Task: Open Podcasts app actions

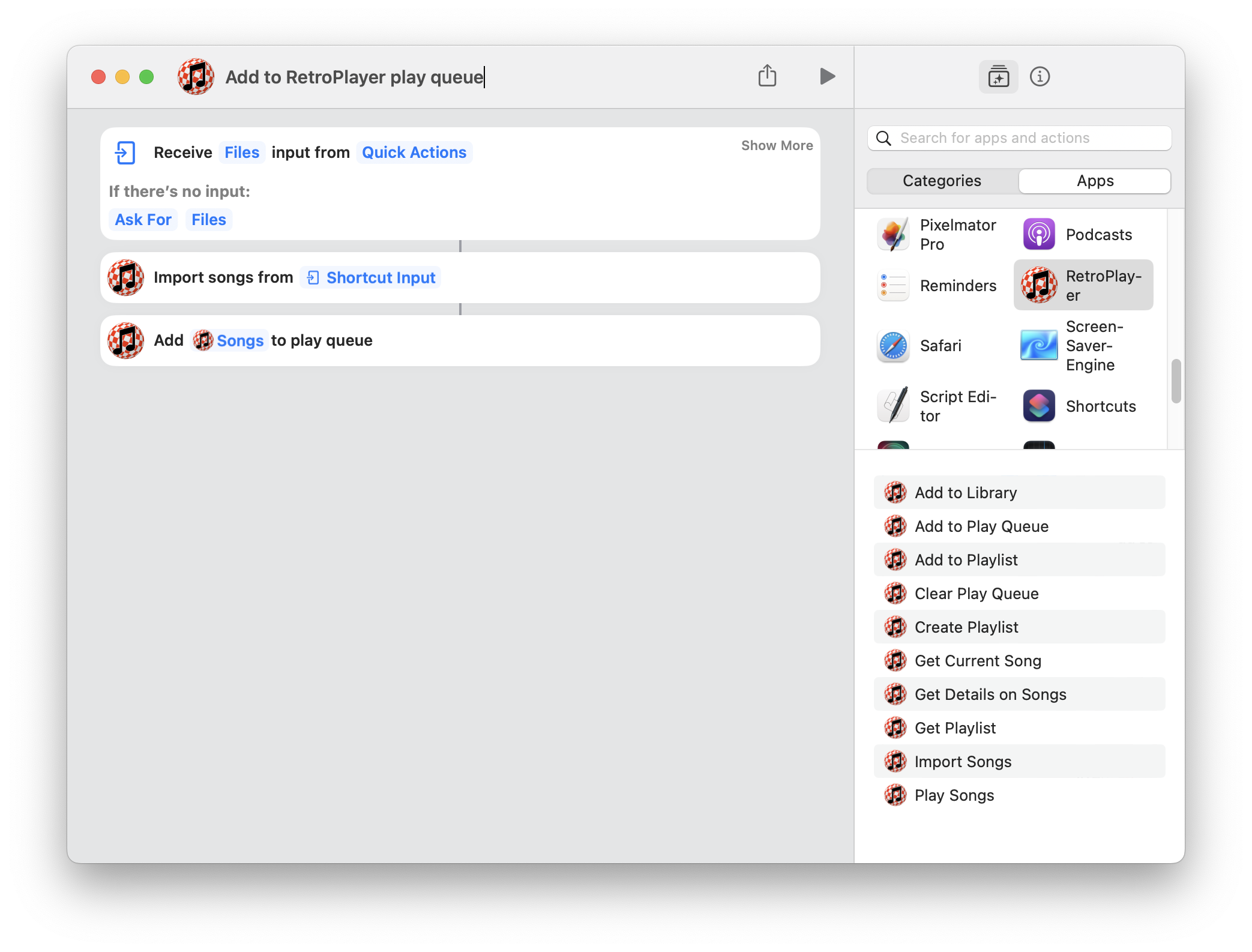Action: point(1038,234)
